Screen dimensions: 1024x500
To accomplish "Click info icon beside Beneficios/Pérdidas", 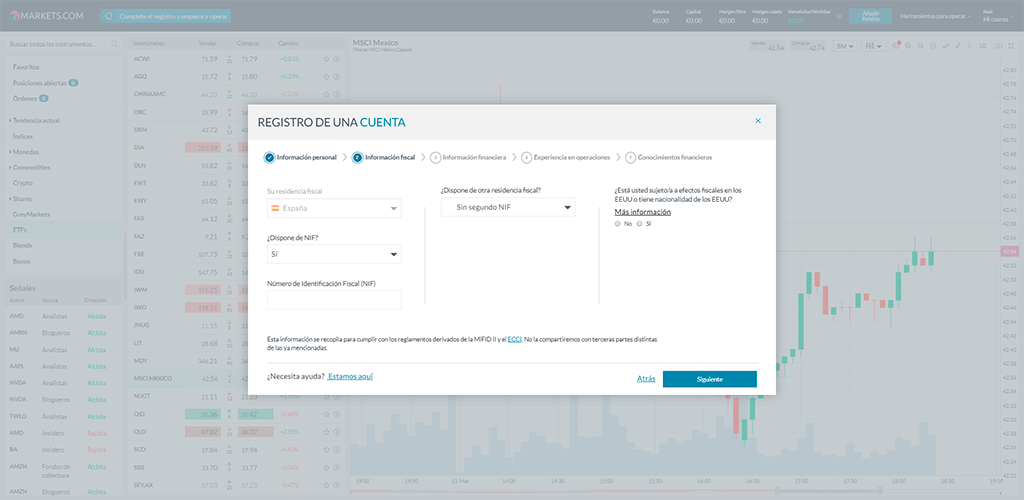I will pos(839,16).
